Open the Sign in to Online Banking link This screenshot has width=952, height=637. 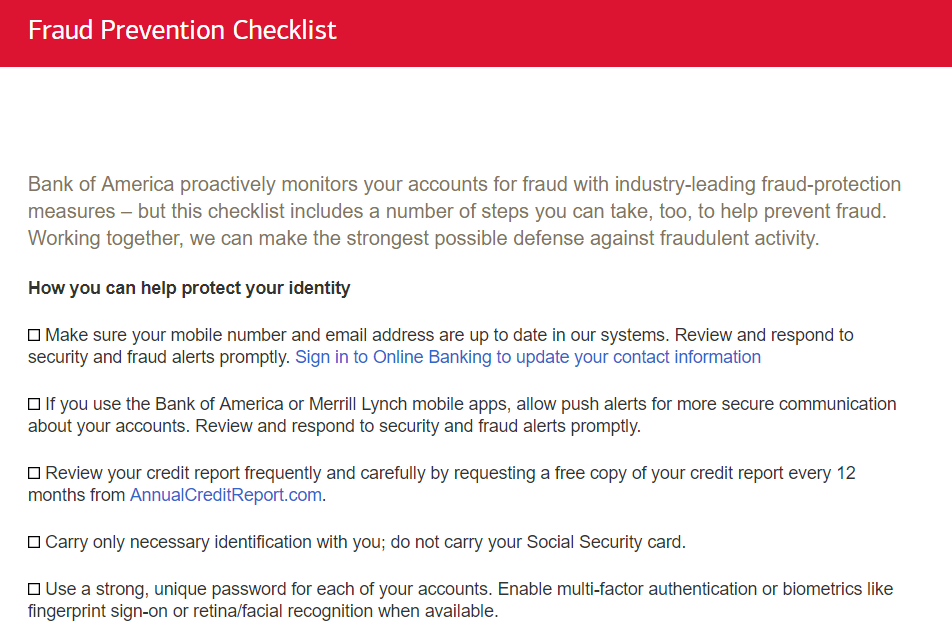(x=528, y=356)
